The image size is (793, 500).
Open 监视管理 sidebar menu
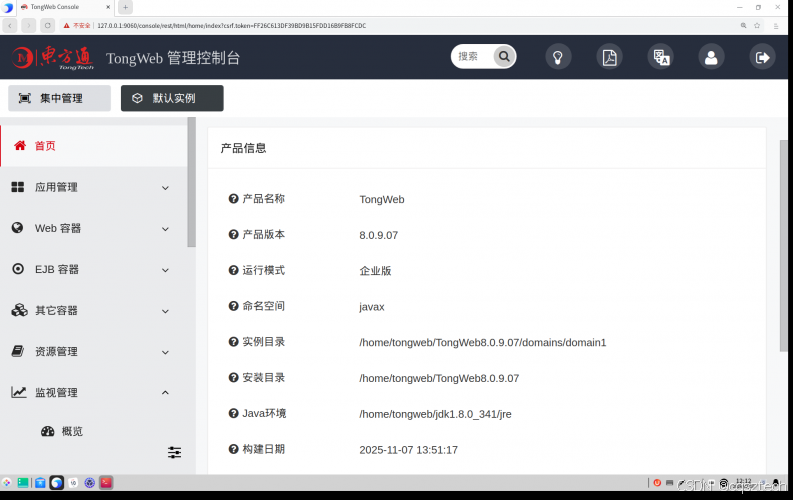point(94,392)
